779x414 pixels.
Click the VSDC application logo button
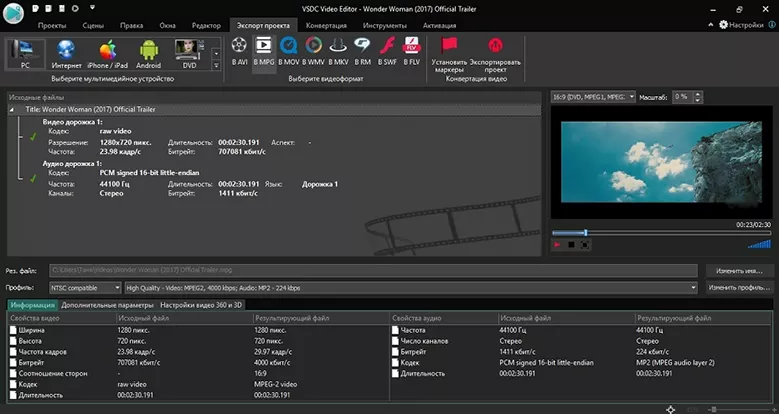(13, 13)
